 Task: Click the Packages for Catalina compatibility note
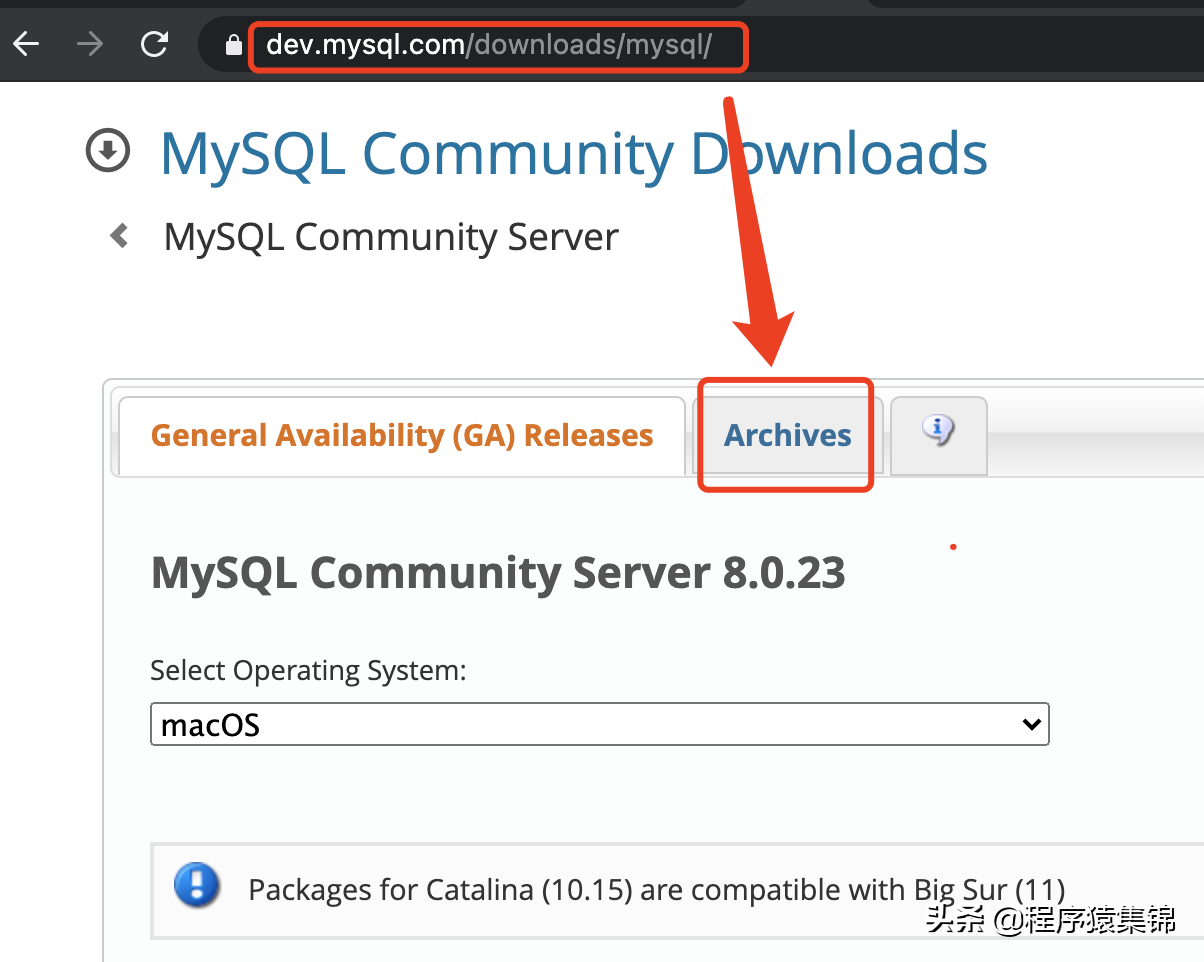click(x=656, y=889)
